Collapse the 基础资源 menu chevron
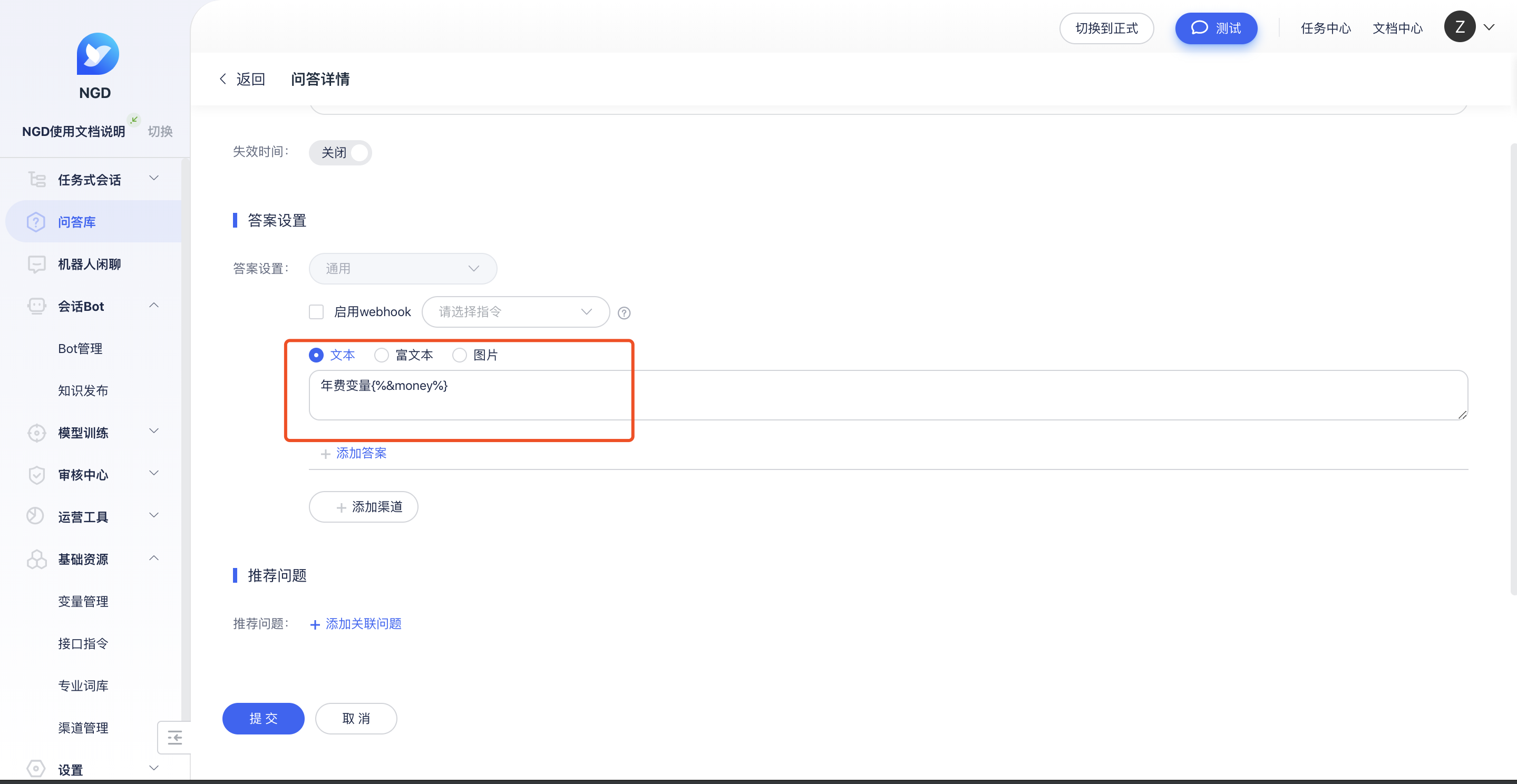 click(154, 557)
